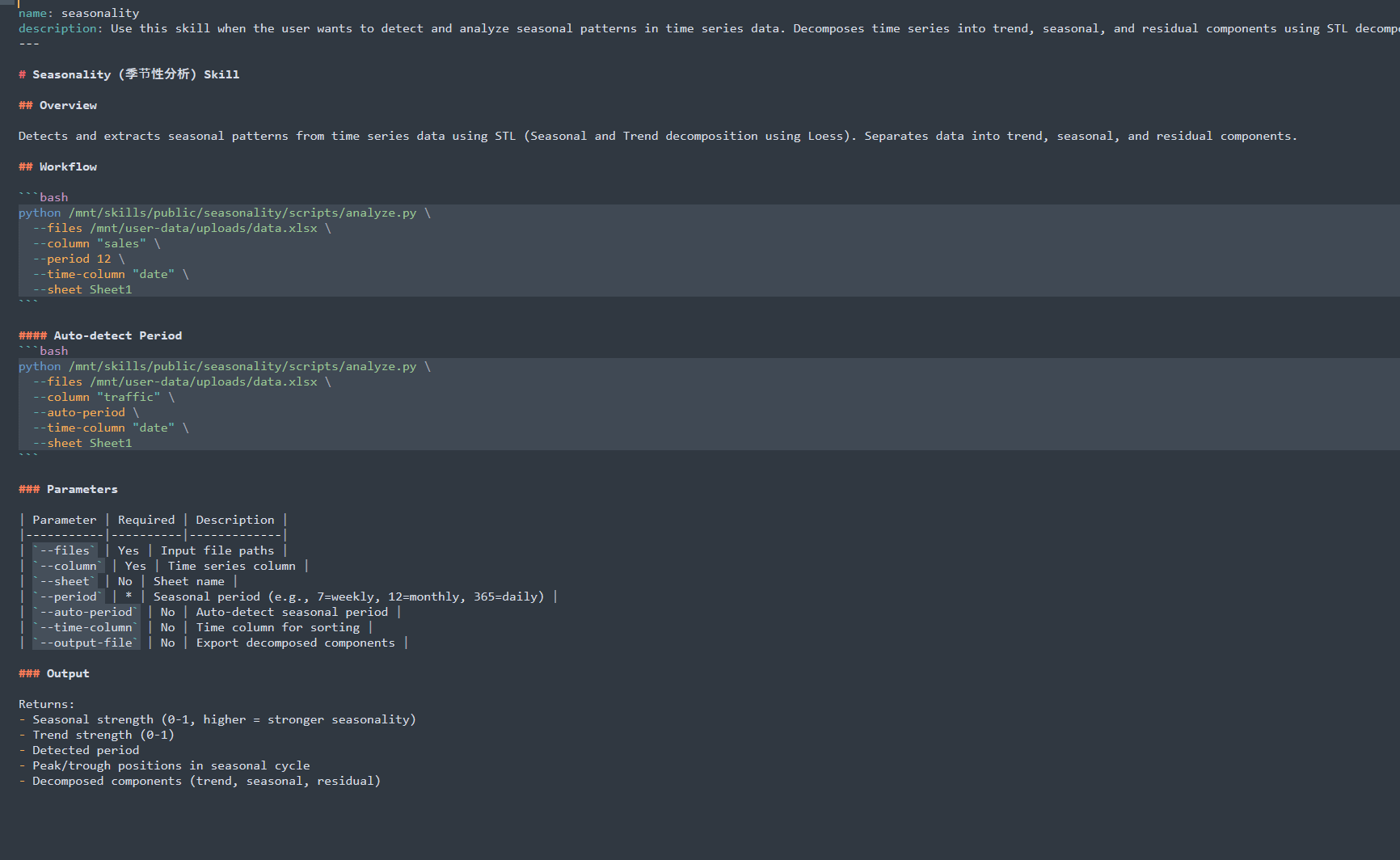Click the '### Output' heading
The image size is (1400, 860).
click(x=54, y=673)
